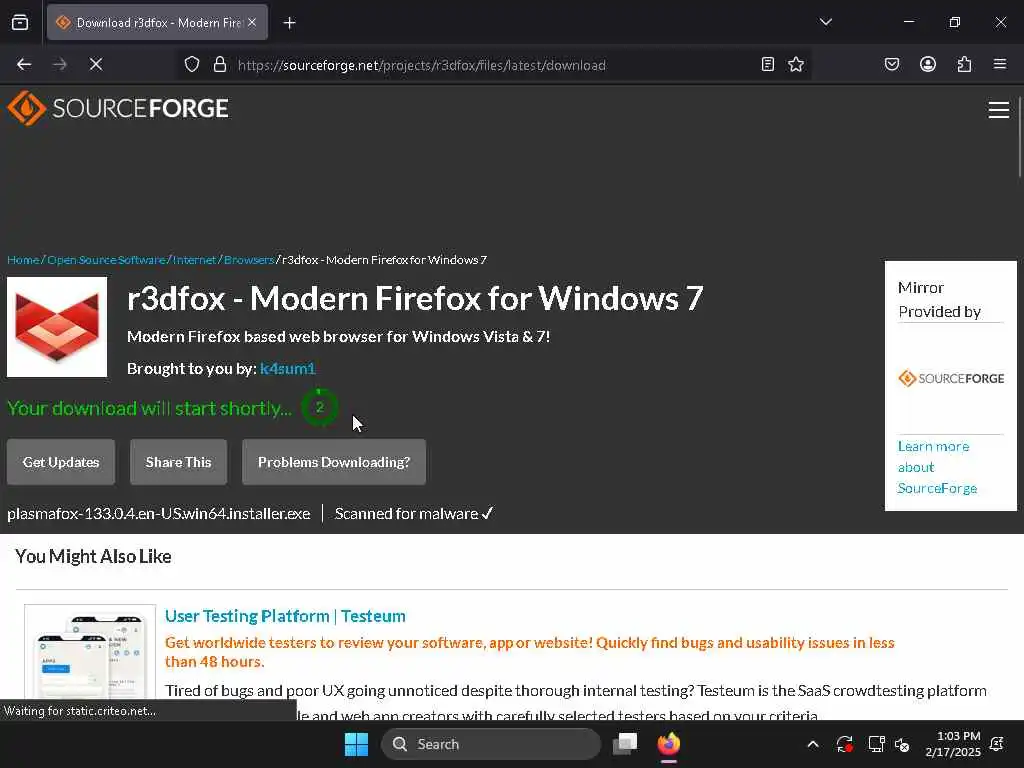Open the Internet breadcrumb link

[x=194, y=260]
